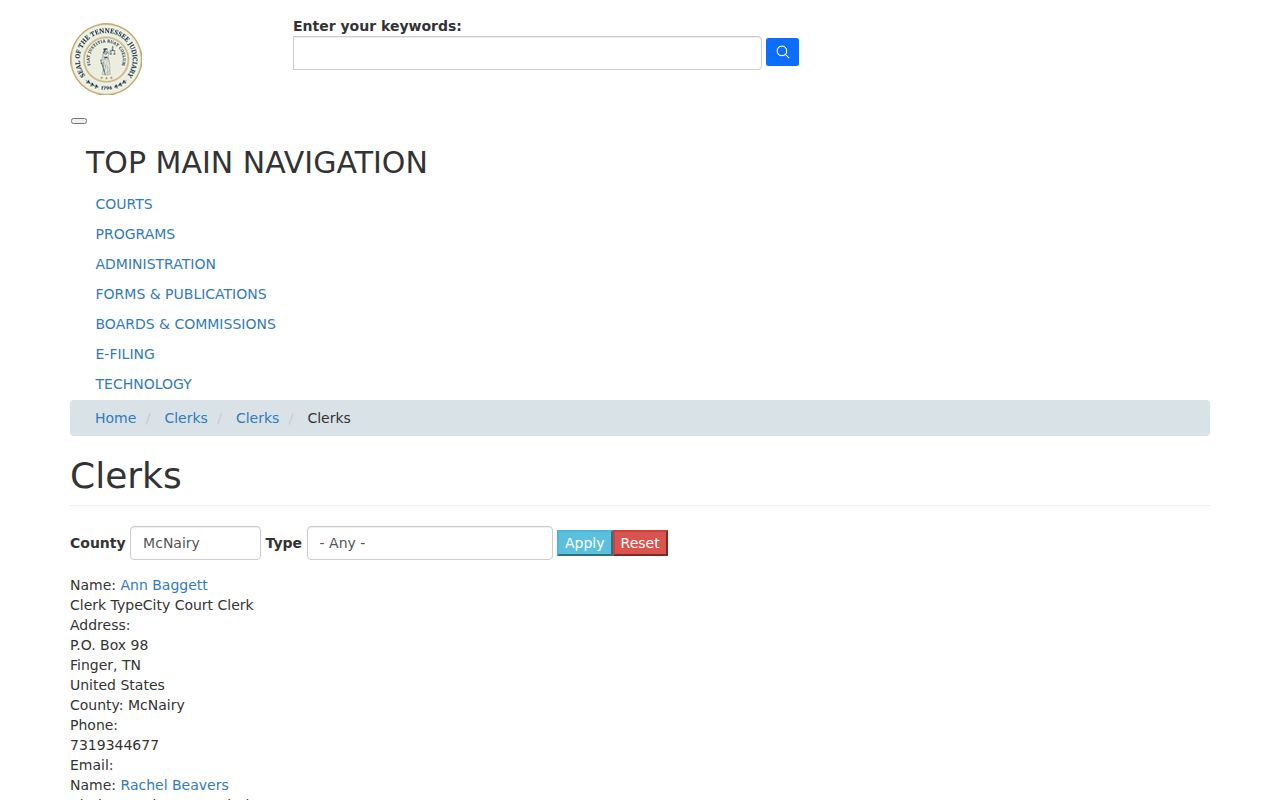
Task: Reset the clerk filters
Action: point(640,543)
